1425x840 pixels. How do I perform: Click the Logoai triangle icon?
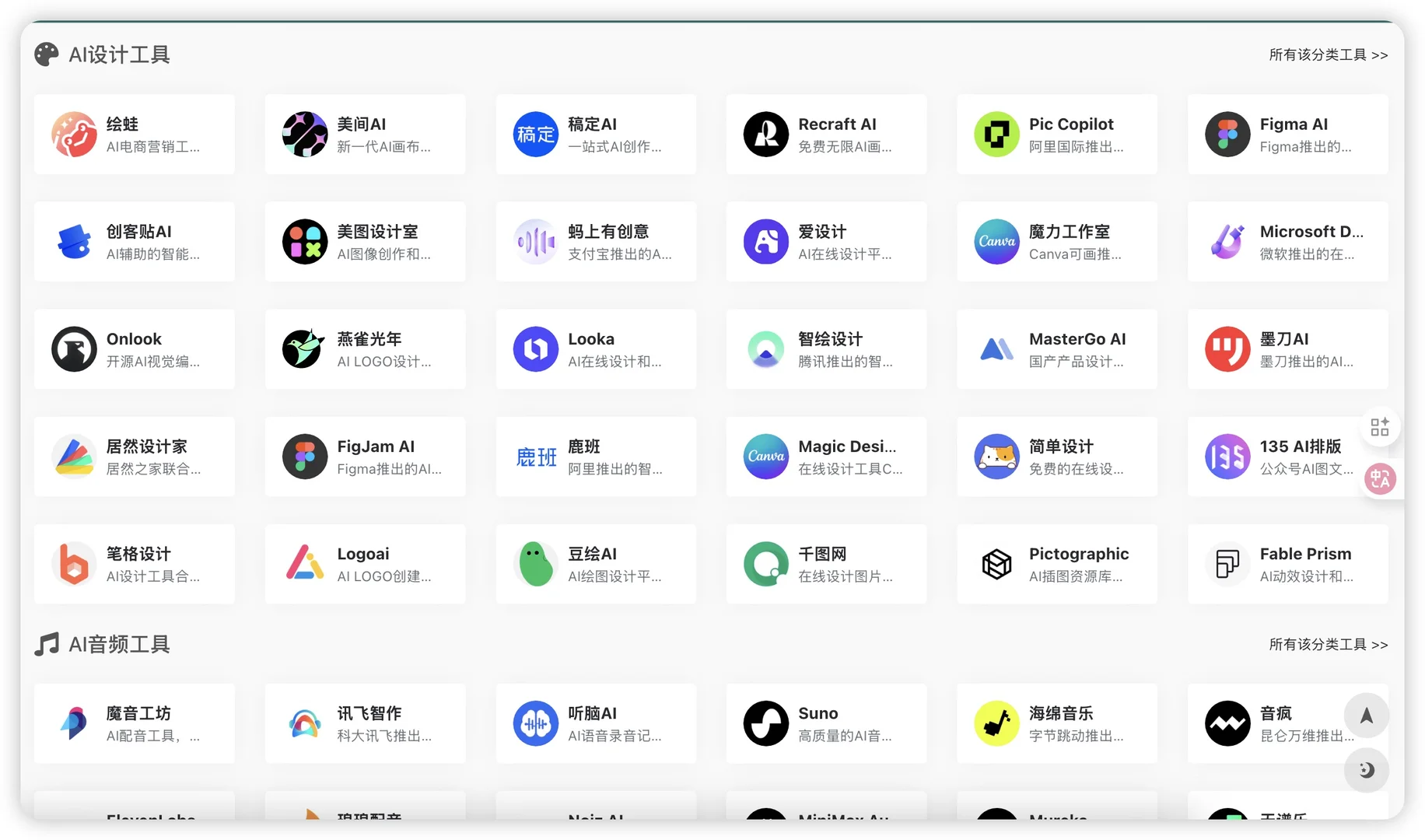point(305,564)
